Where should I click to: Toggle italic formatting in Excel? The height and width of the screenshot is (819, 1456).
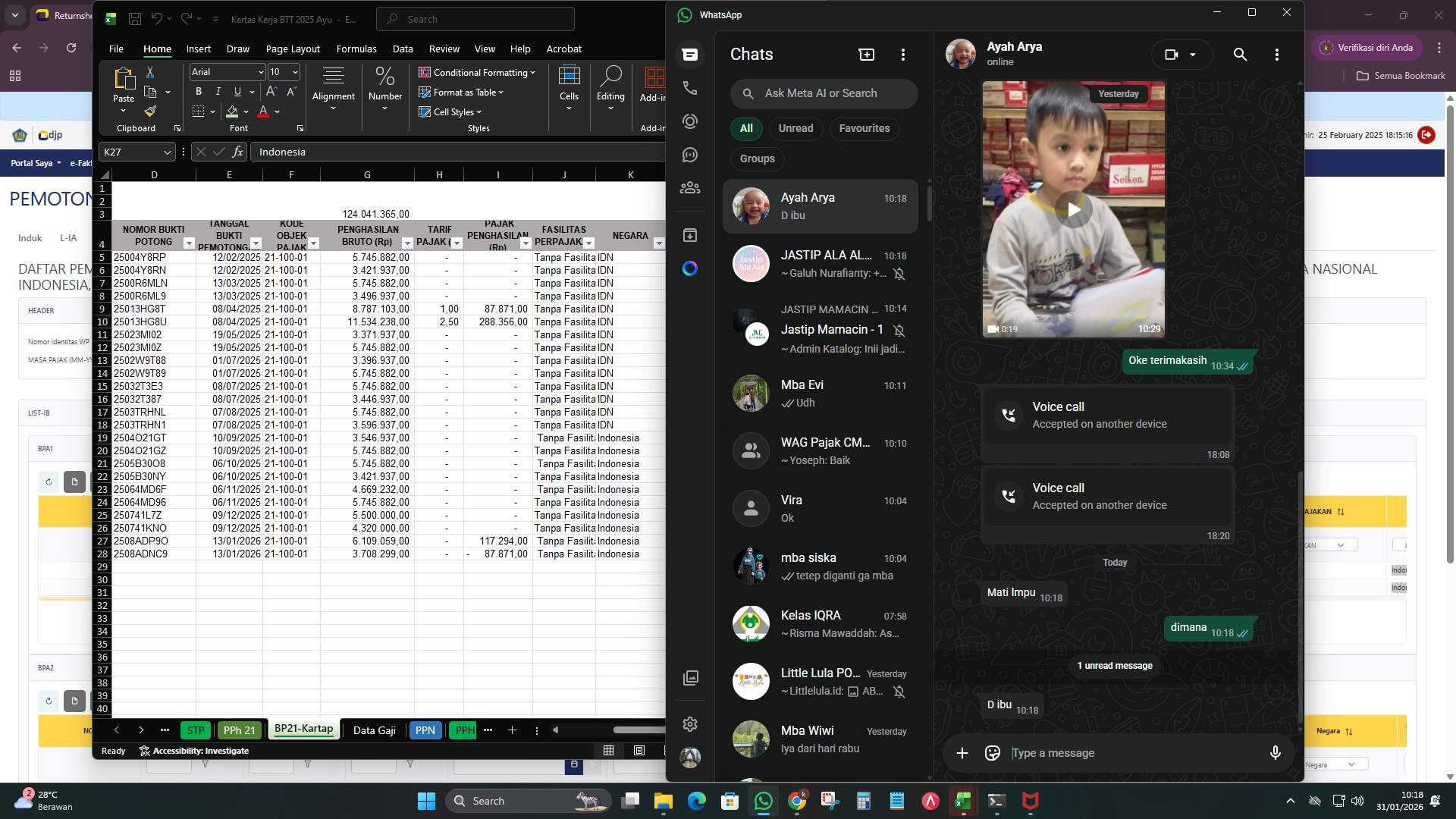click(x=218, y=91)
